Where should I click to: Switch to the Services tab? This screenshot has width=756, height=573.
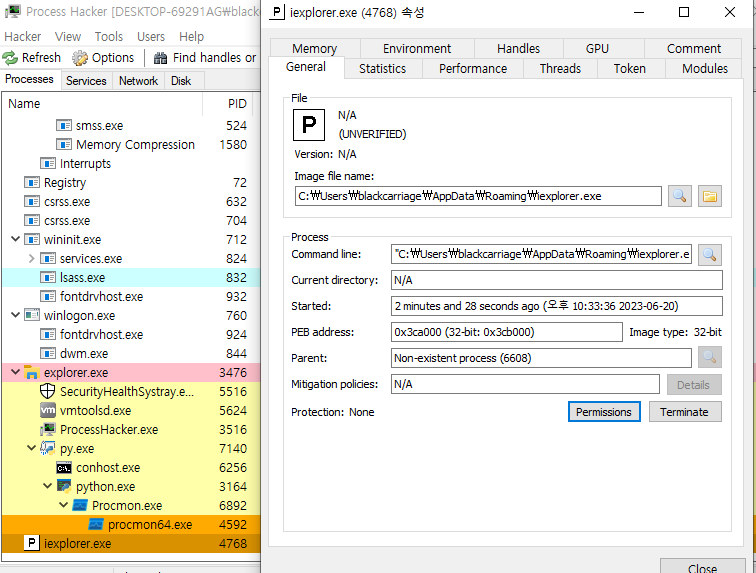pos(86,81)
